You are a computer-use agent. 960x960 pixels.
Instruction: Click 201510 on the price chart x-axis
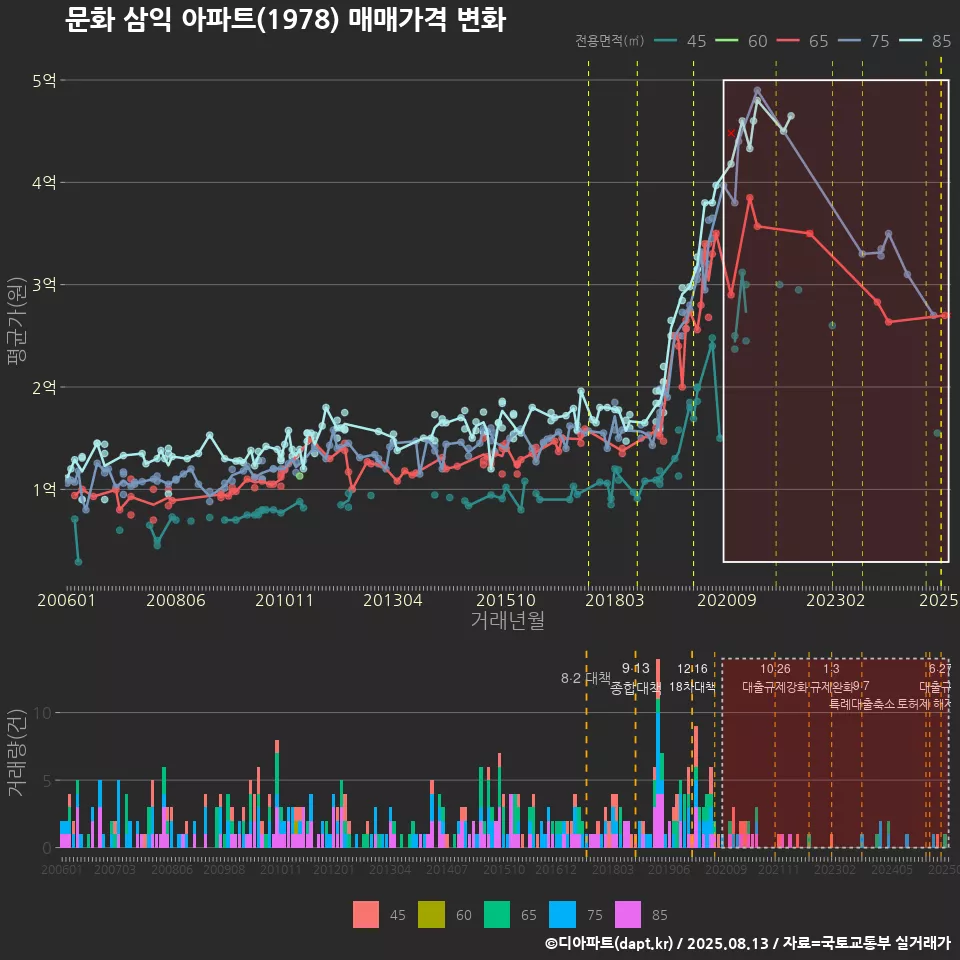tap(506, 600)
